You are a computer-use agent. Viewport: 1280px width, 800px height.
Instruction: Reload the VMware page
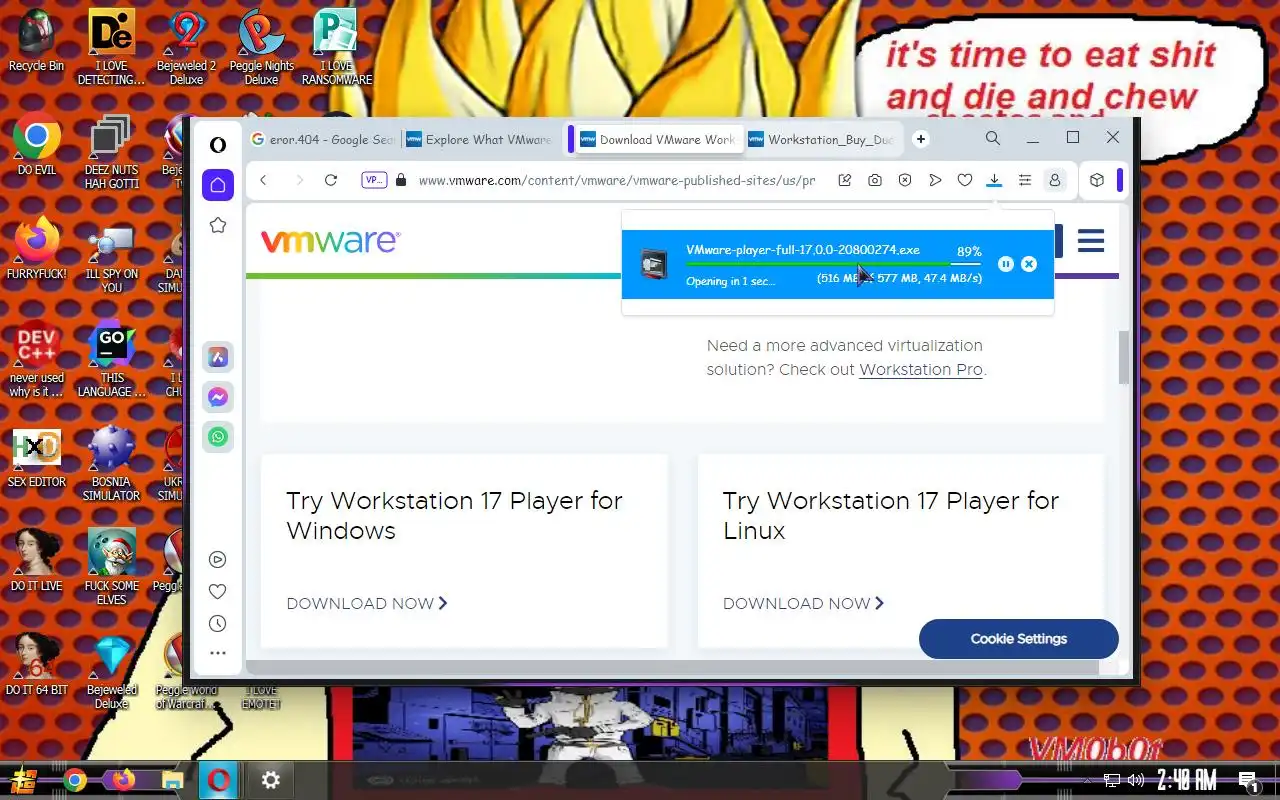pyautogui.click(x=331, y=180)
